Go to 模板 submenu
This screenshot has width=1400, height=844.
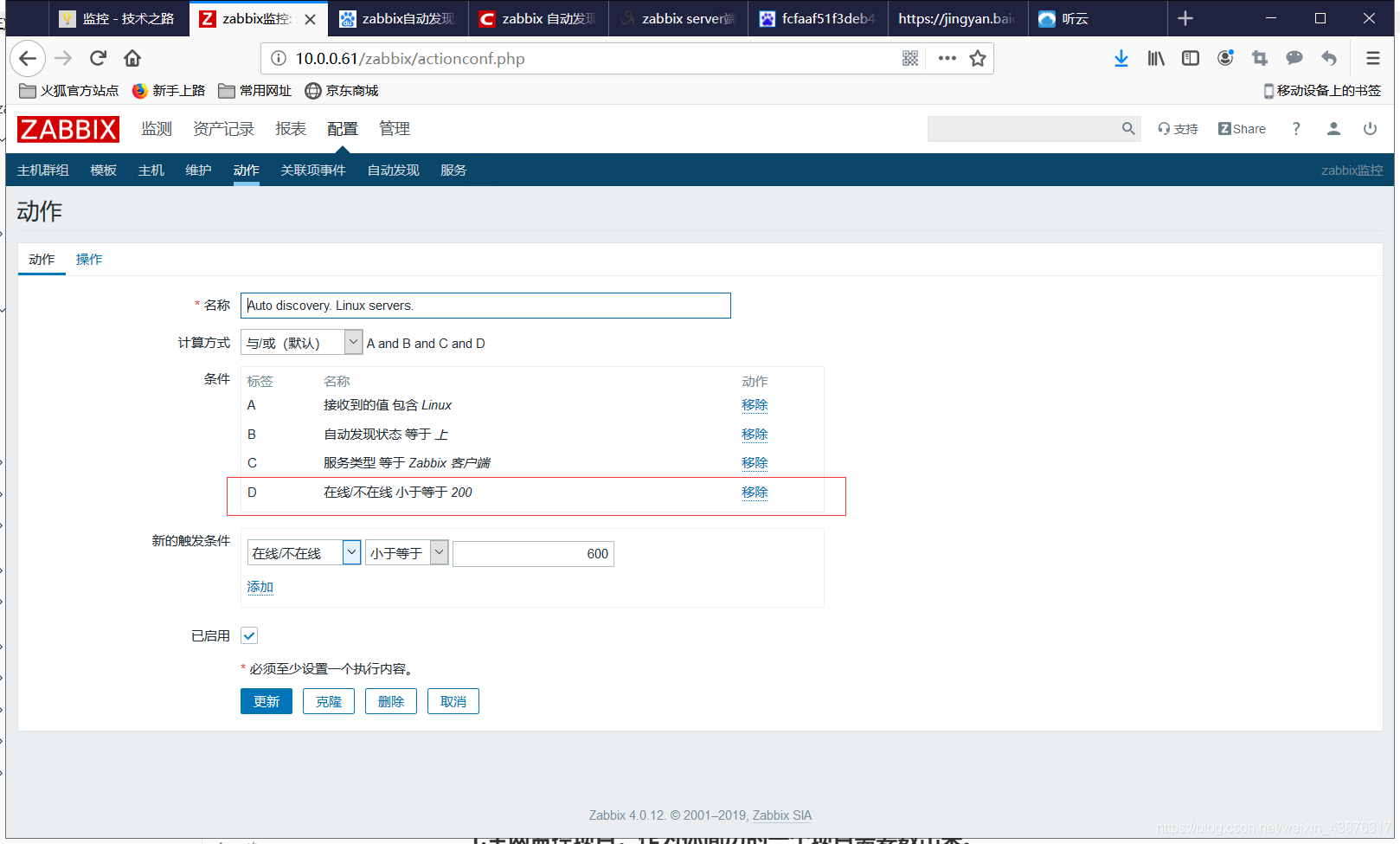point(103,170)
